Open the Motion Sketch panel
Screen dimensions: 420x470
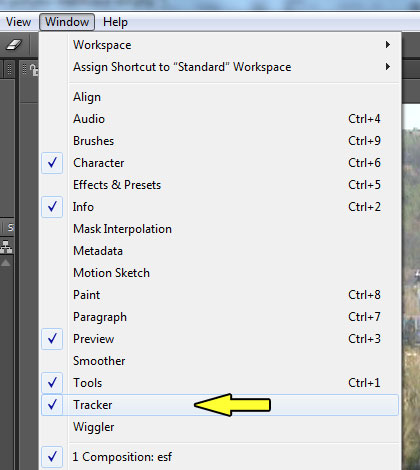[220, 273]
